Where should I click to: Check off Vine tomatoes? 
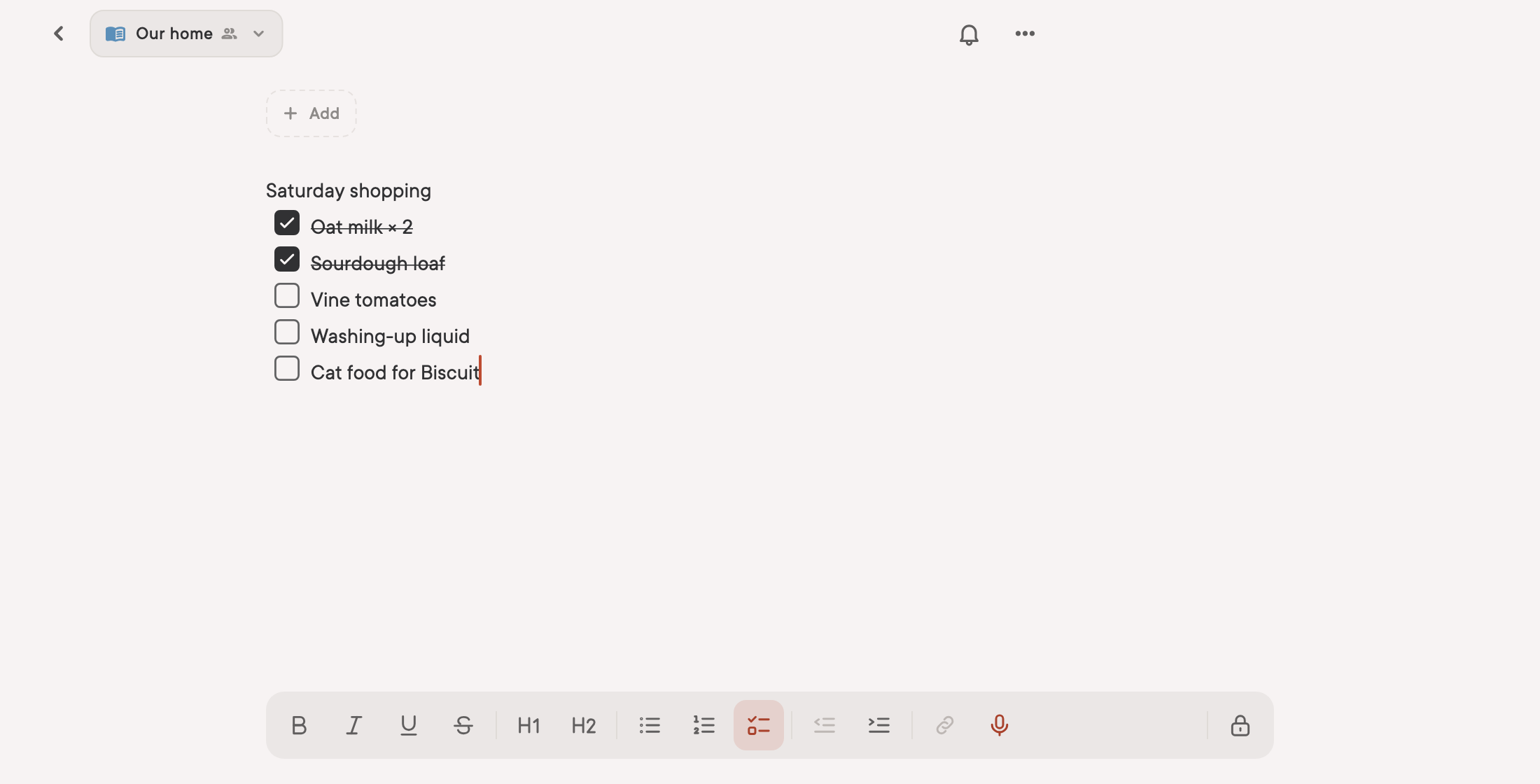point(287,296)
